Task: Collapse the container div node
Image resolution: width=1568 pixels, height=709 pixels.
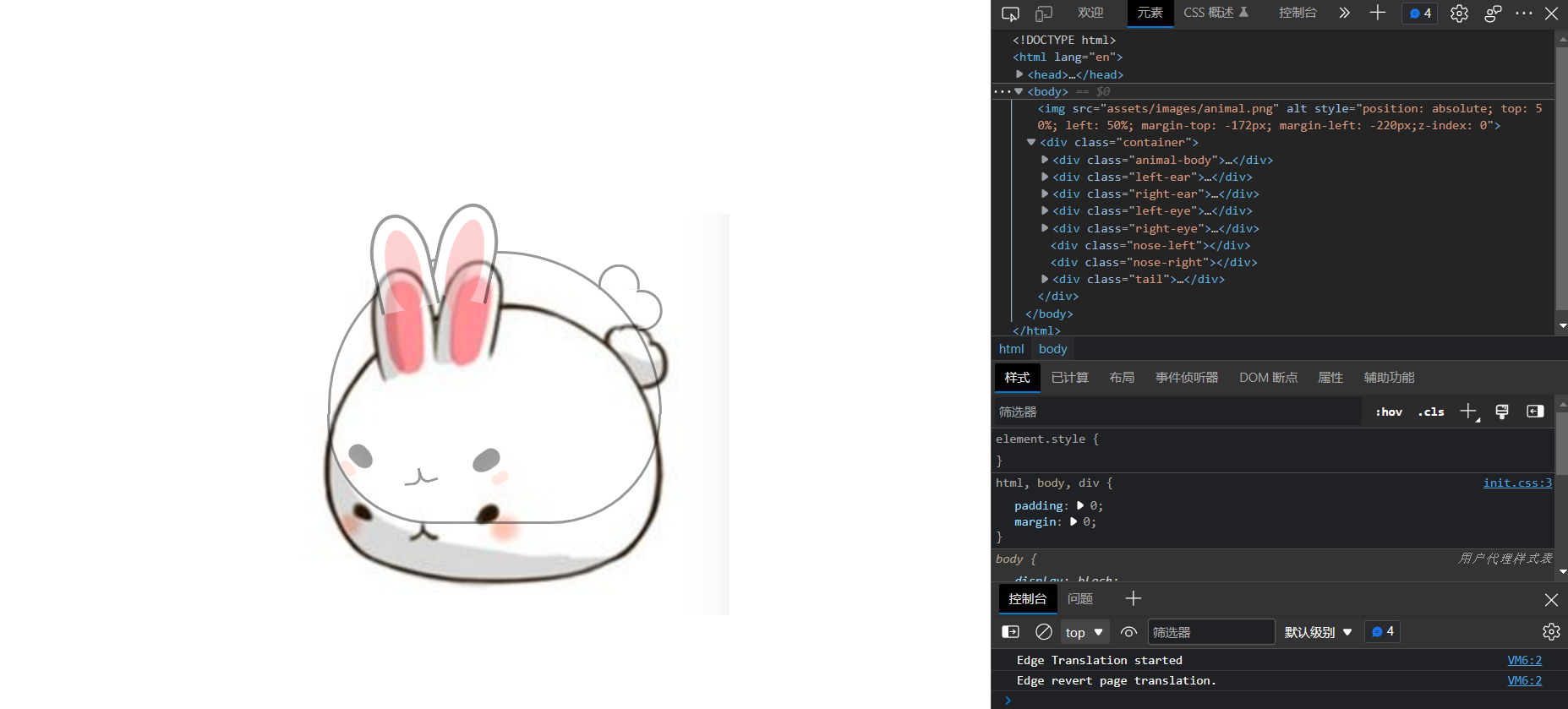Action: click(1031, 142)
